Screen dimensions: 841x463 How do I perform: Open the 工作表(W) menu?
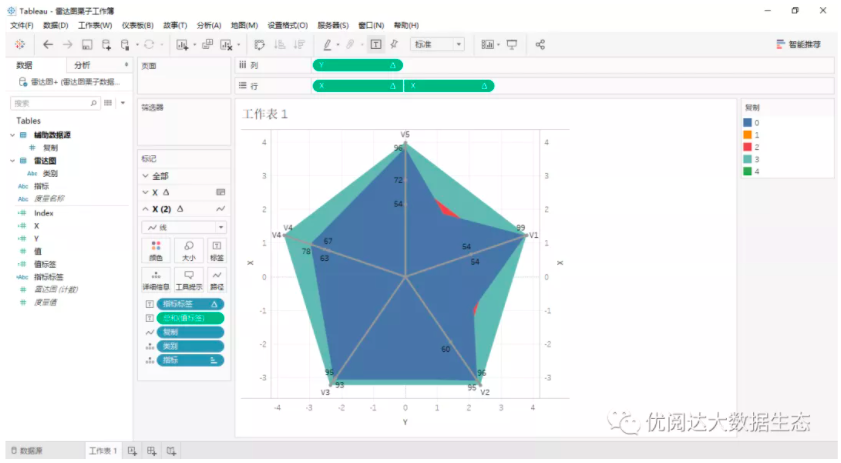coord(95,25)
